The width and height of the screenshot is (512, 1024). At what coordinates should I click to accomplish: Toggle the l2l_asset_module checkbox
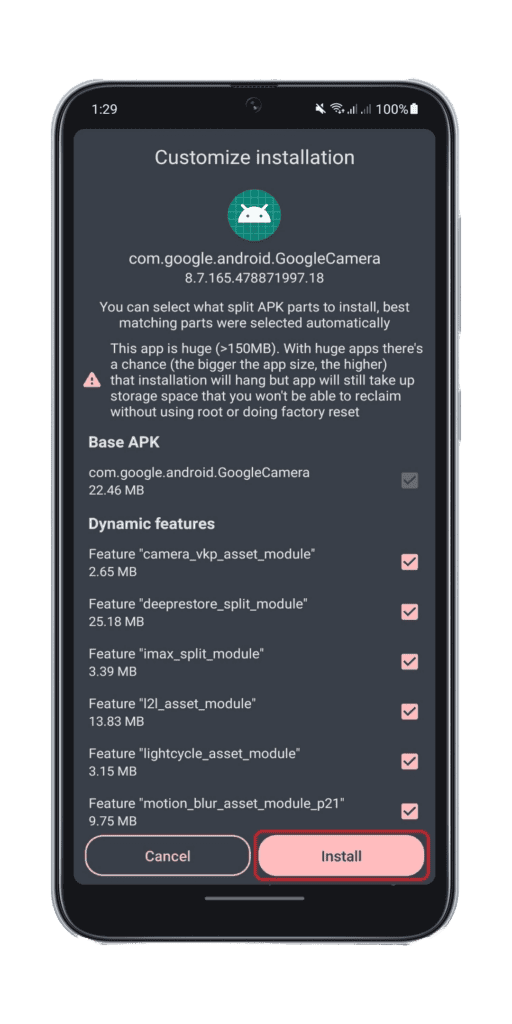409,712
